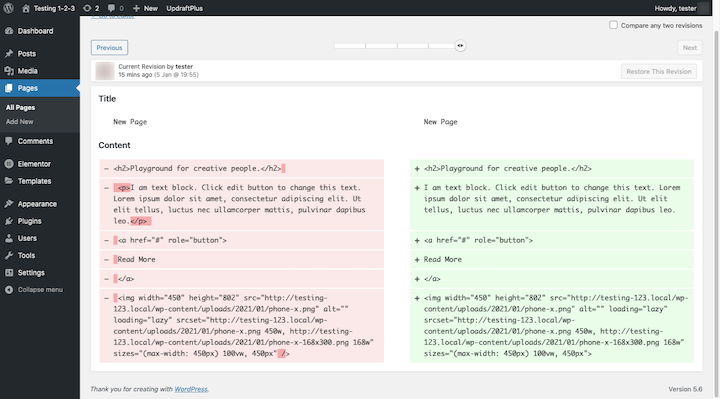Click the Plugins icon in sidebar
Image resolution: width=720 pixels, height=399 pixels.
[x=9, y=221]
